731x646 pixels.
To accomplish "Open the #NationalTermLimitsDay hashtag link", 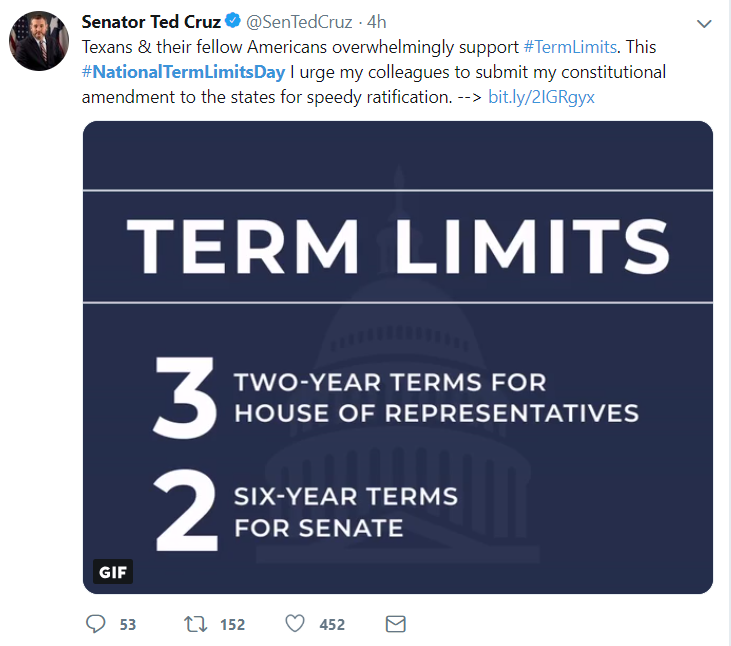I will [x=185, y=73].
